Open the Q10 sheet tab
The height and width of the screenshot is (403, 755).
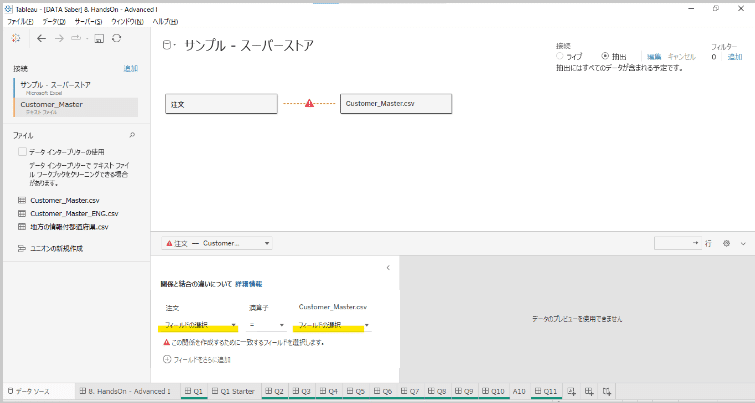494,391
